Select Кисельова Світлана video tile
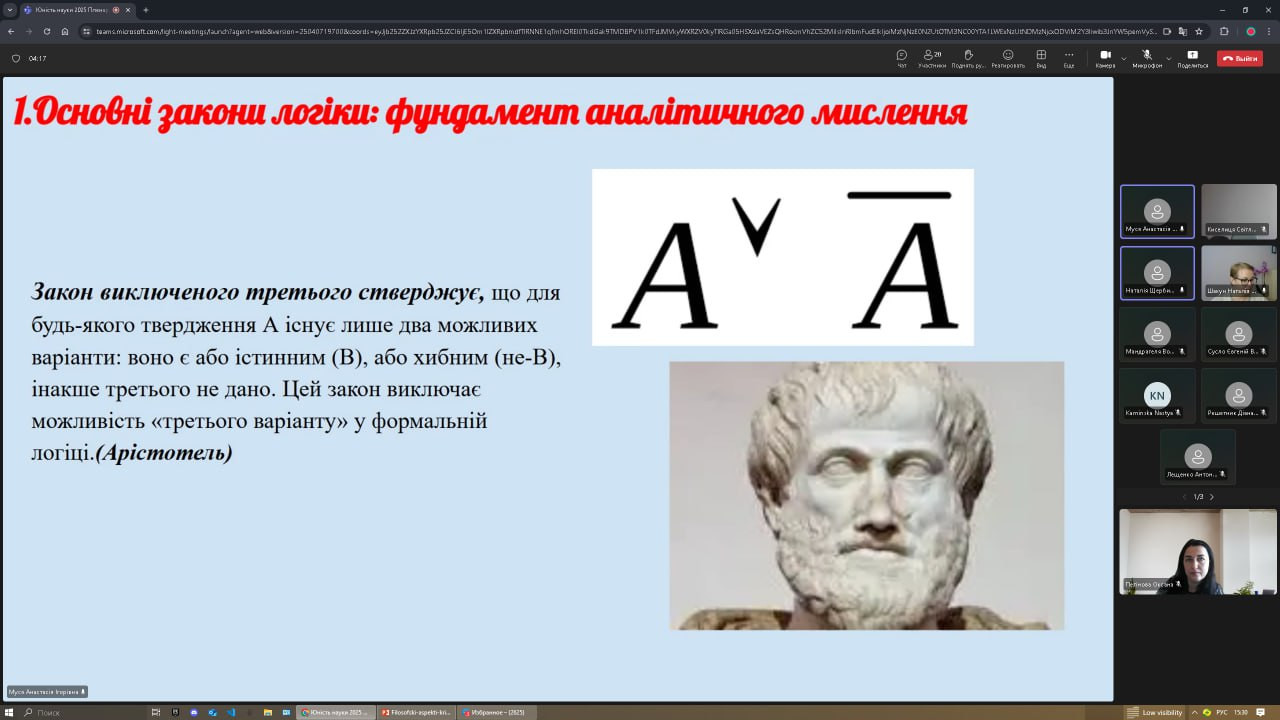Image resolution: width=1280 pixels, height=720 pixels. coord(1239,211)
